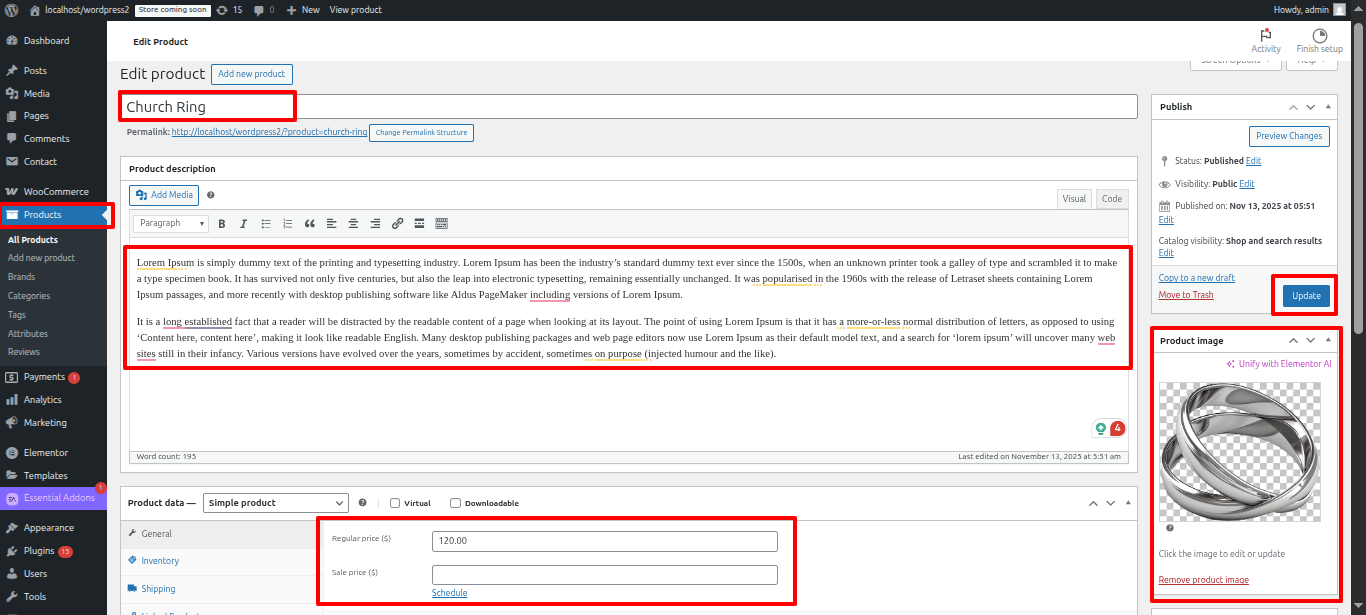Open the Paragraph format dropdown
The height and width of the screenshot is (615, 1366).
pos(170,224)
